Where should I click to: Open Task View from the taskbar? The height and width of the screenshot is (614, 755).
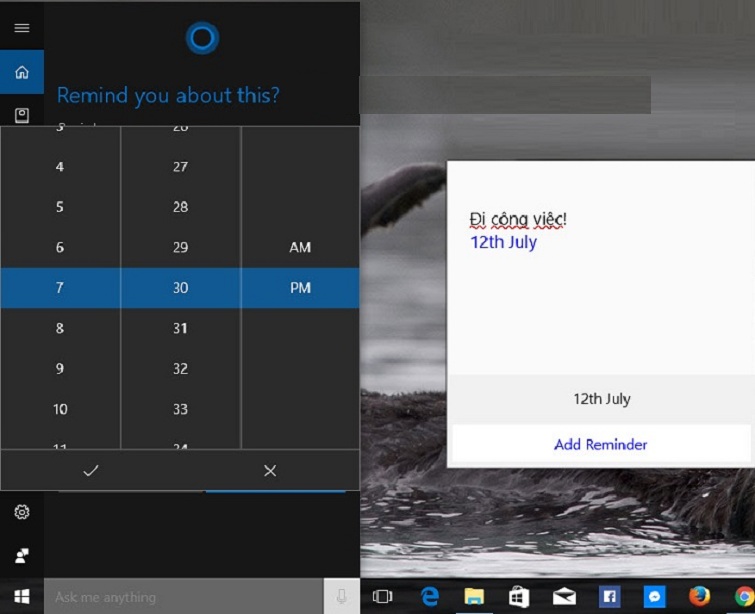click(382, 597)
